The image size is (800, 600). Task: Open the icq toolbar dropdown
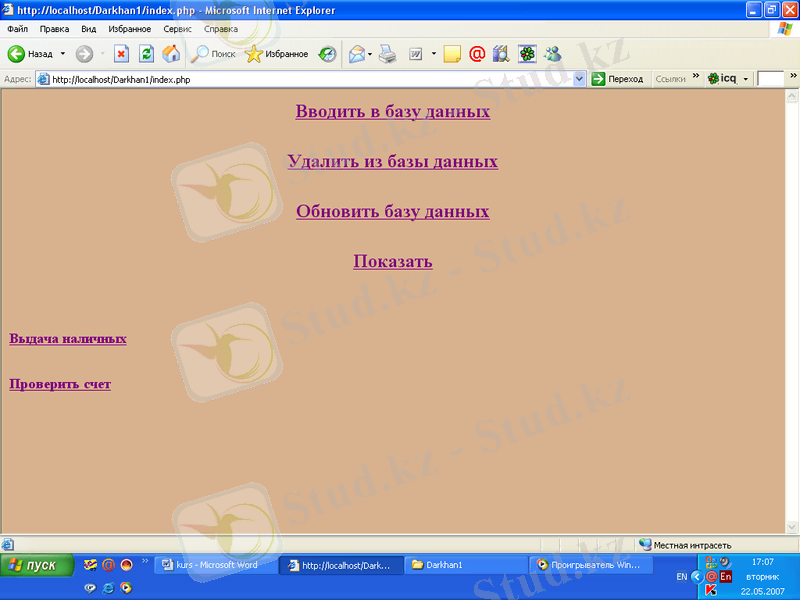click(x=745, y=79)
